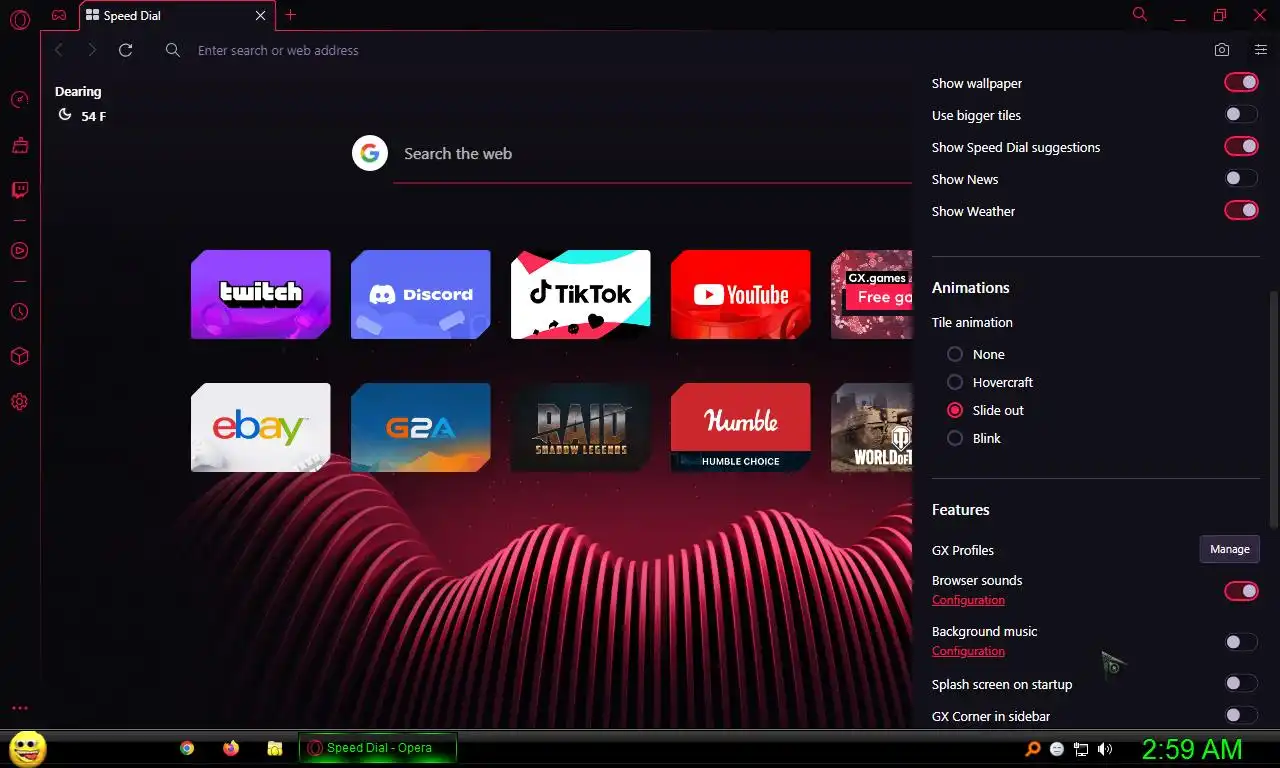This screenshot has width=1280, height=768.
Task: Open GX Cleaner in sidebar
Action: point(19,145)
